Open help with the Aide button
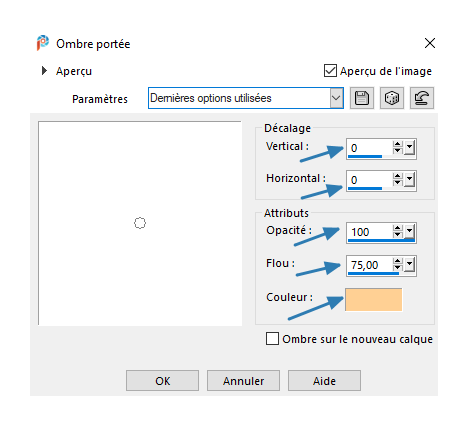This screenshot has width=468, height=426. (x=324, y=380)
